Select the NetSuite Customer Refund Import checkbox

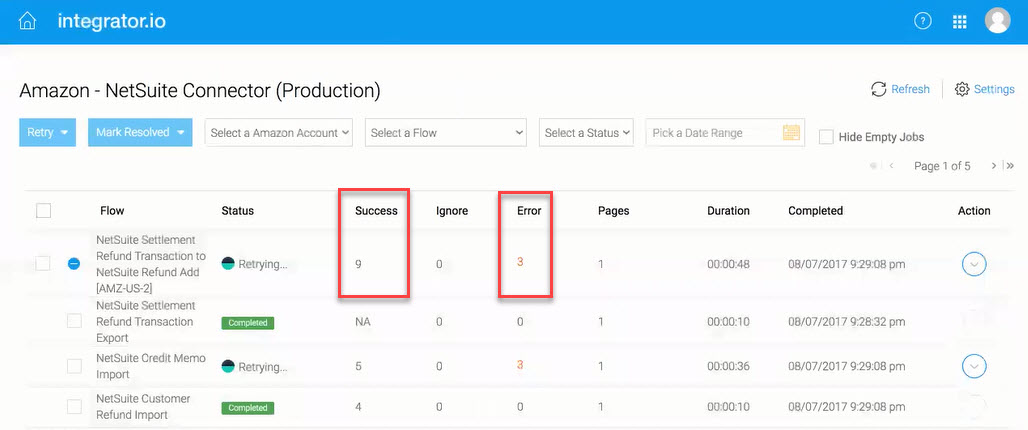point(74,406)
